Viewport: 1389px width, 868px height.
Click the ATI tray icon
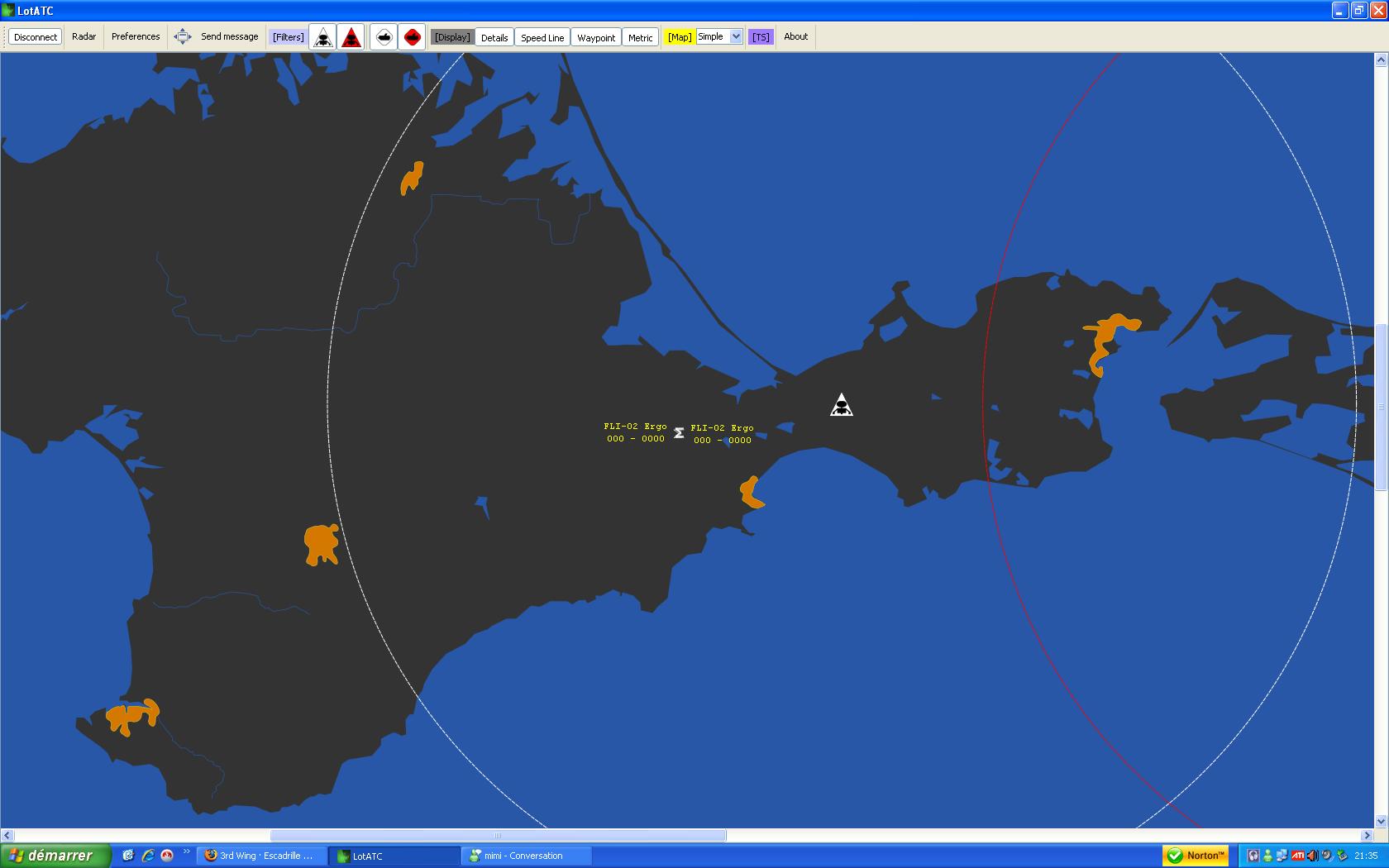[1297, 856]
